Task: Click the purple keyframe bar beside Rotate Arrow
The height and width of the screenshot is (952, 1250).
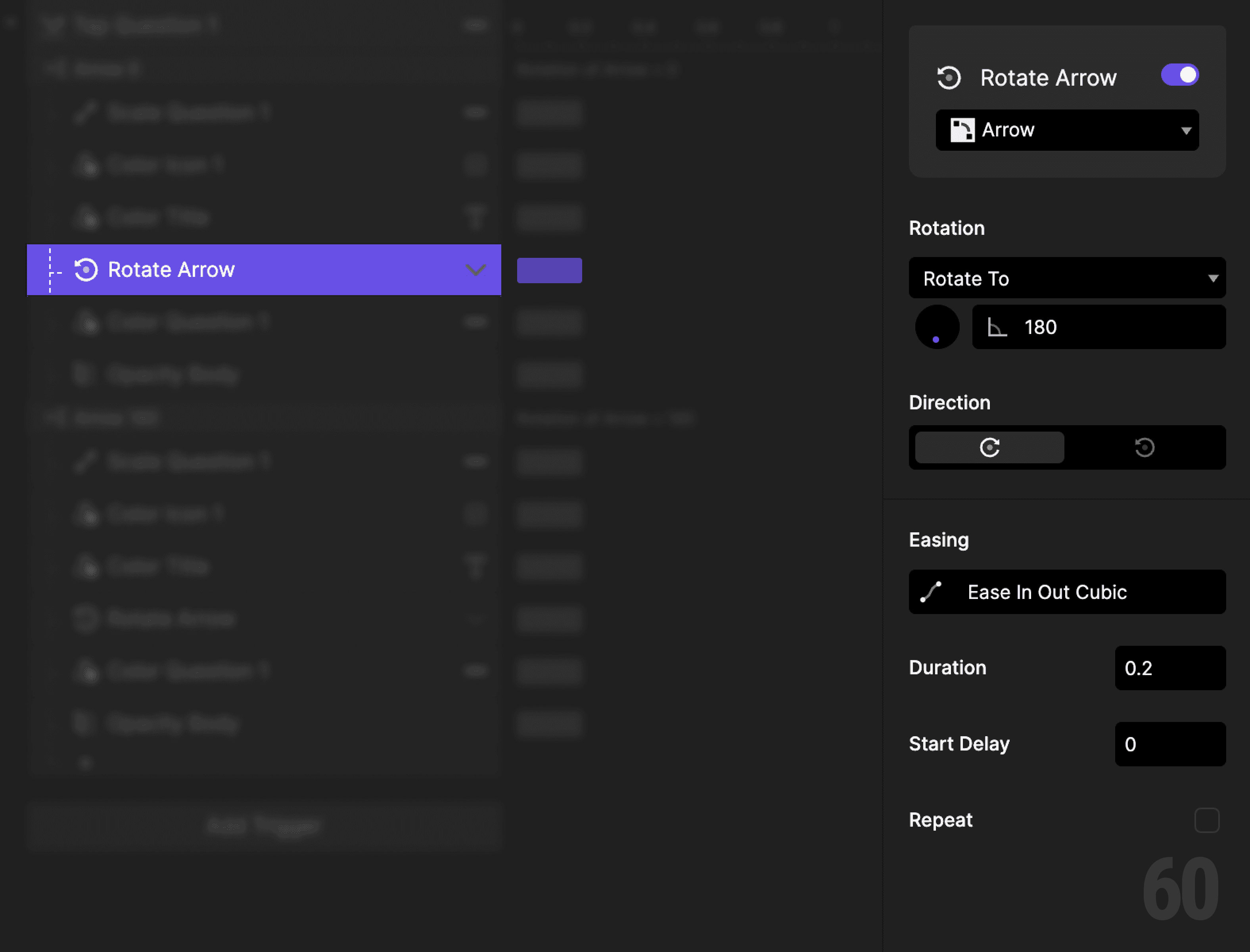Action: click(x=549, y=270)
